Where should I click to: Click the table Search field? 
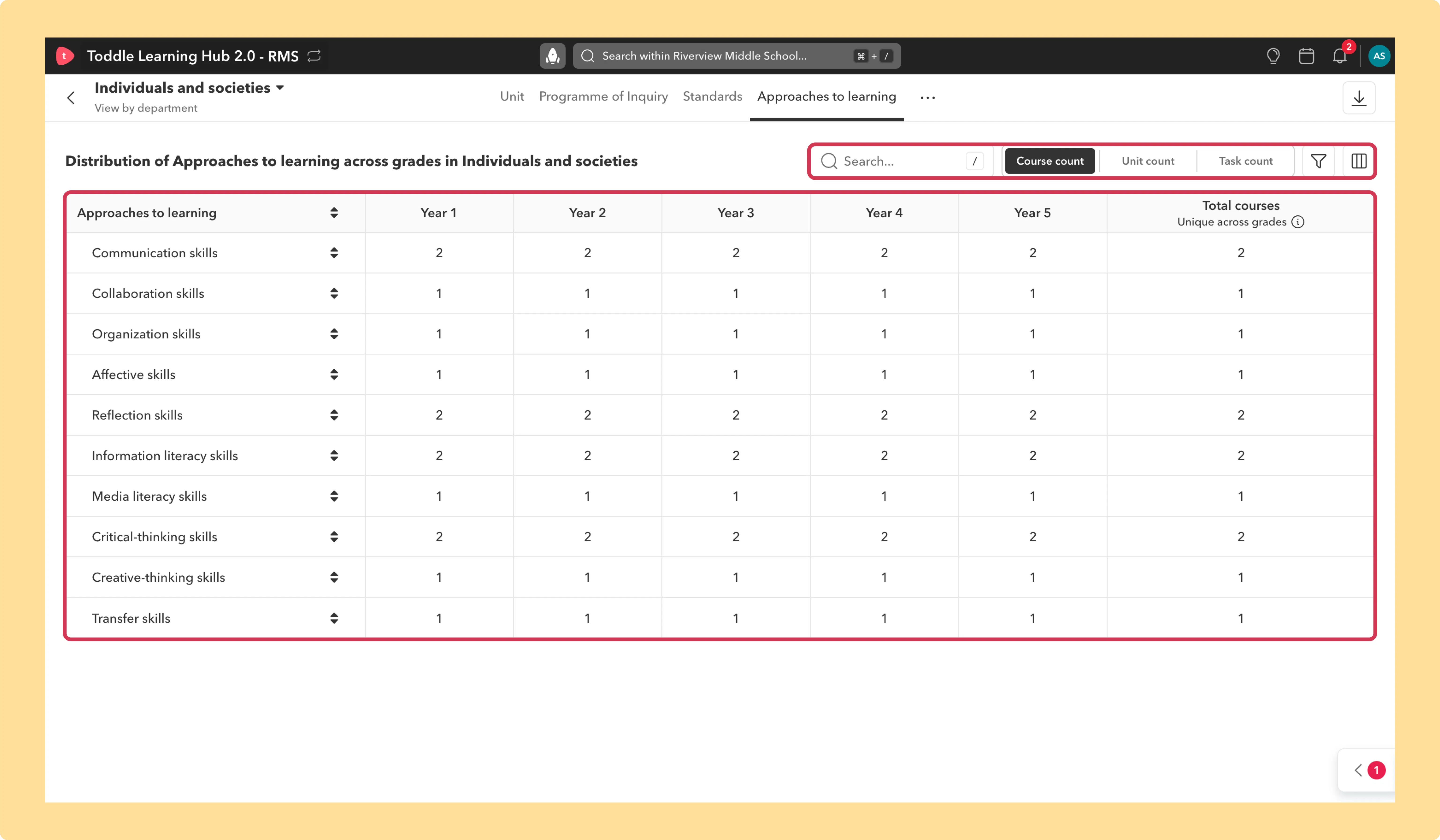[x=903, y=161]
